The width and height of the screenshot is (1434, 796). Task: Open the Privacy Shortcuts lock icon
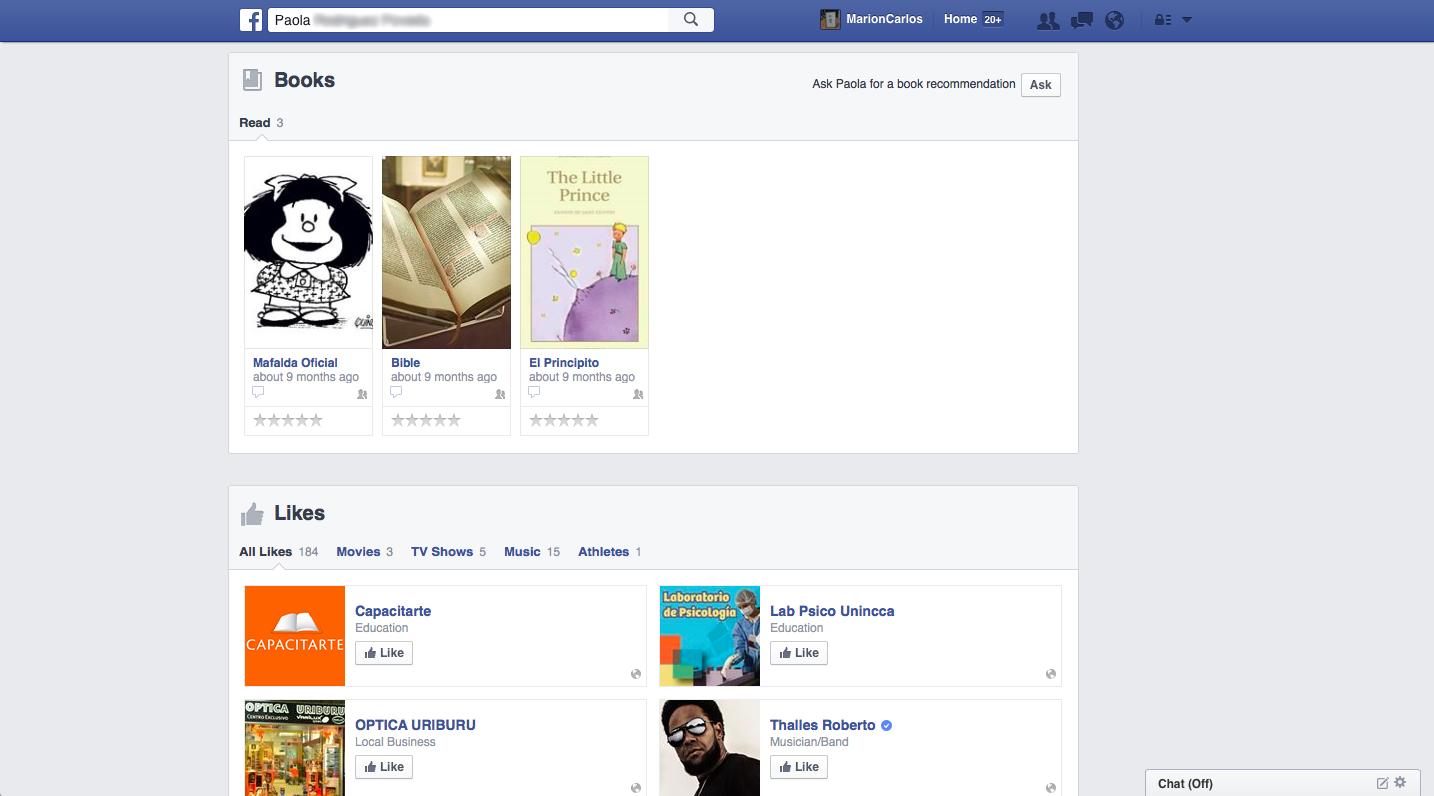[x=1163, y=20]
